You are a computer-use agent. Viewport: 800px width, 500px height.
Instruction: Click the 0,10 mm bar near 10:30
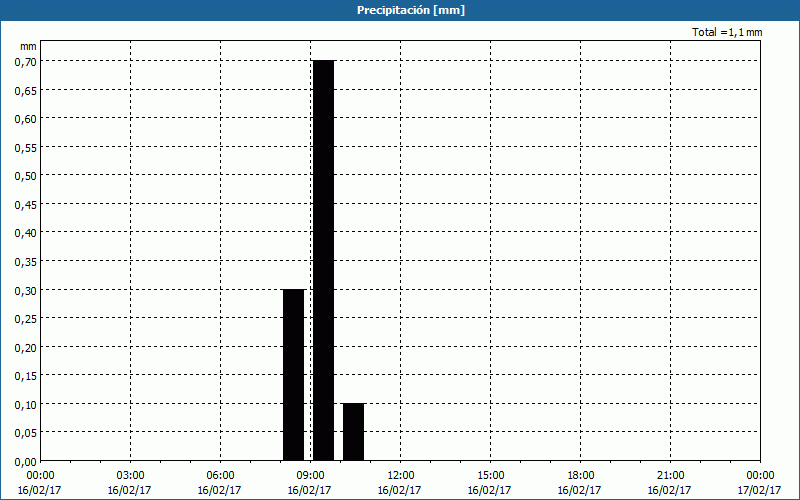(354, 432)
